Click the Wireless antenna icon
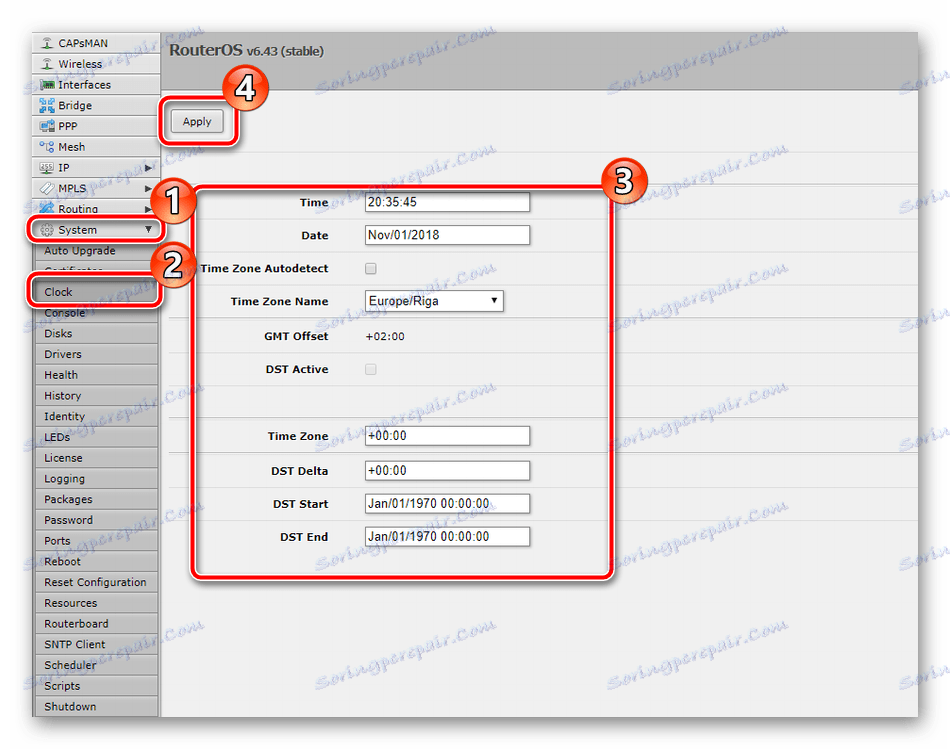Image resolution: width=950 pixels, height=749 pixels. pos(47,64)
